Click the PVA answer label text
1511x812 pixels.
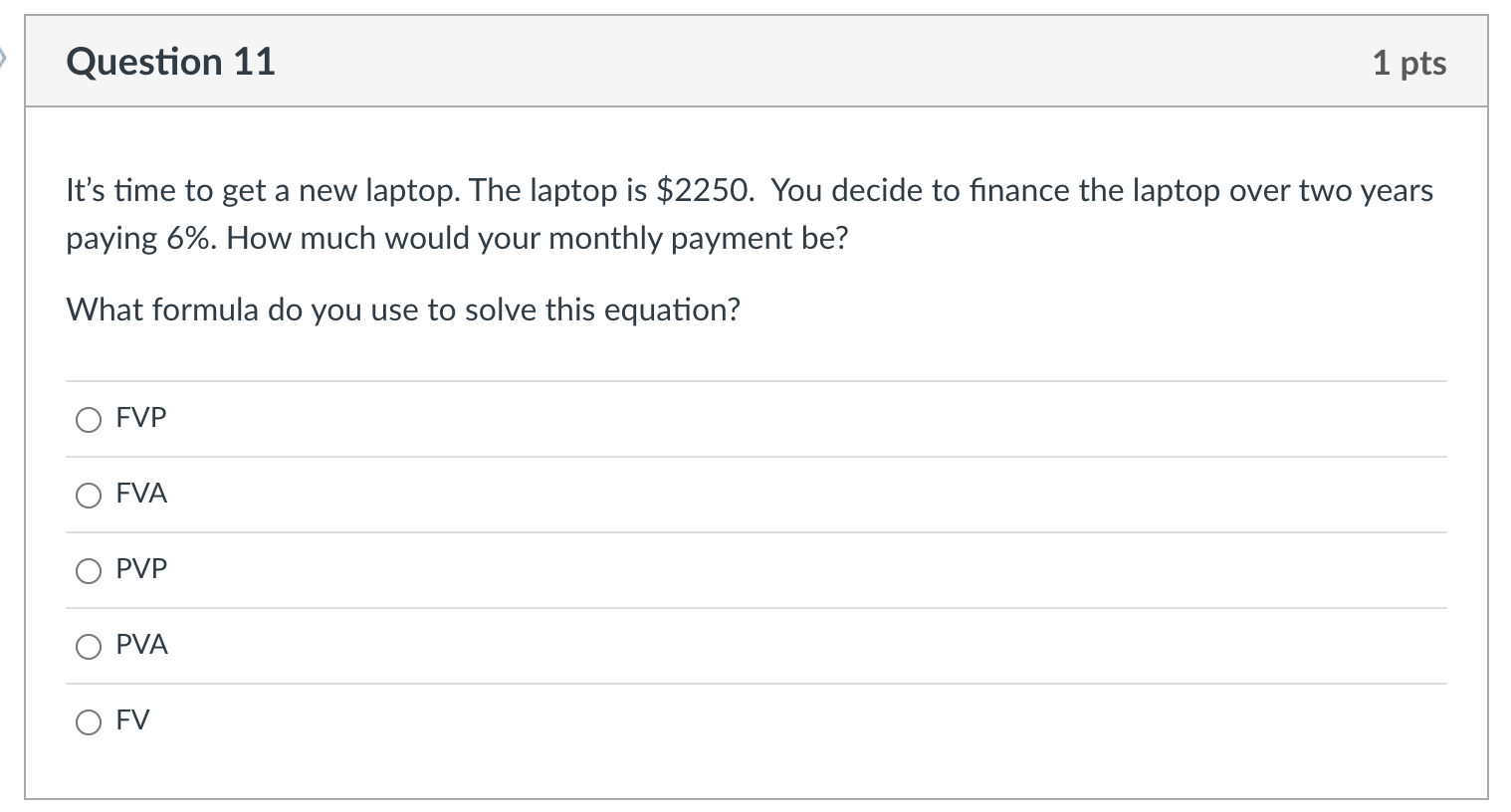141,645
